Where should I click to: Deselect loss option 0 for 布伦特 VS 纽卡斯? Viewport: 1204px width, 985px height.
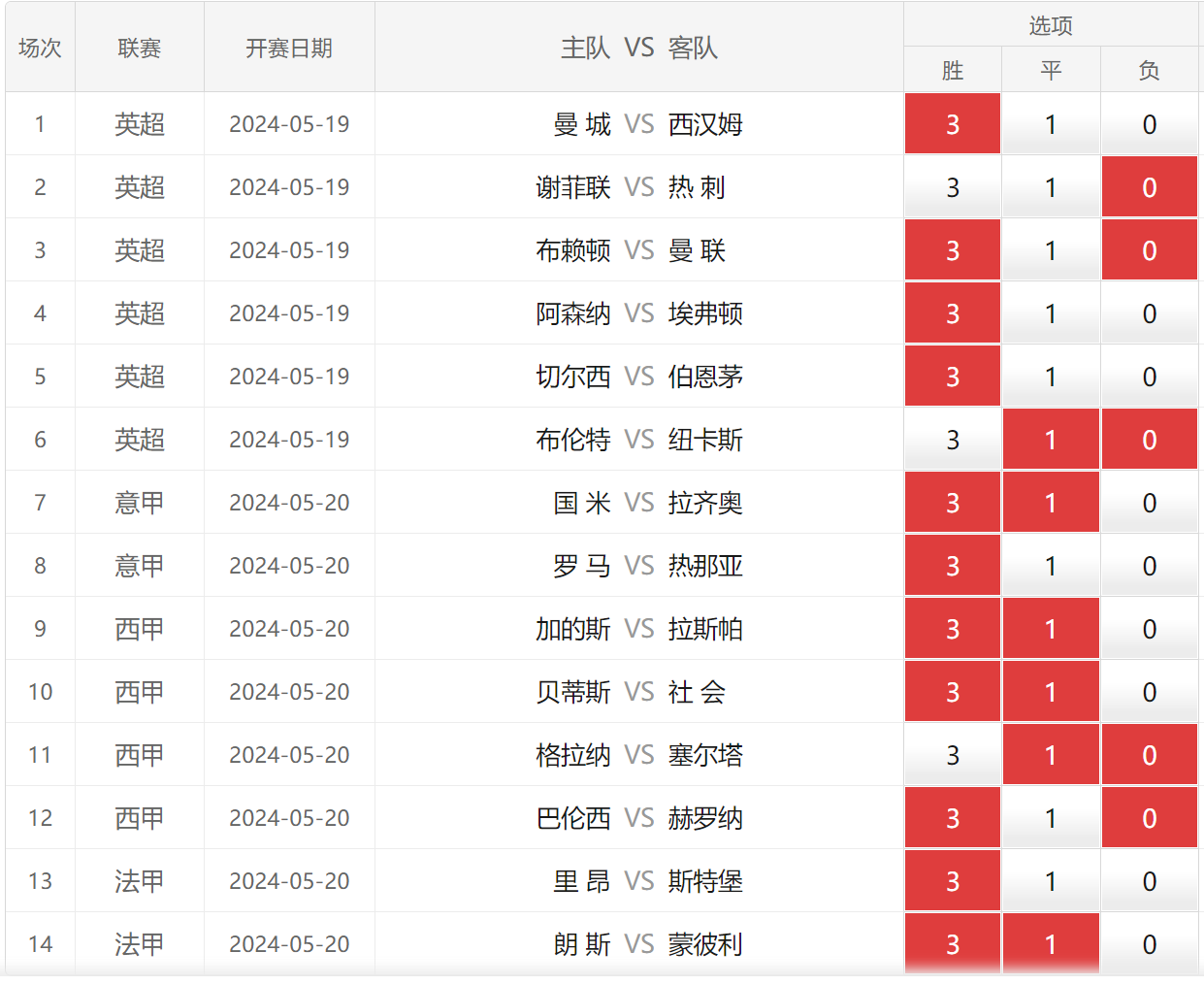pyautogui.click(x=1150, y=440)
